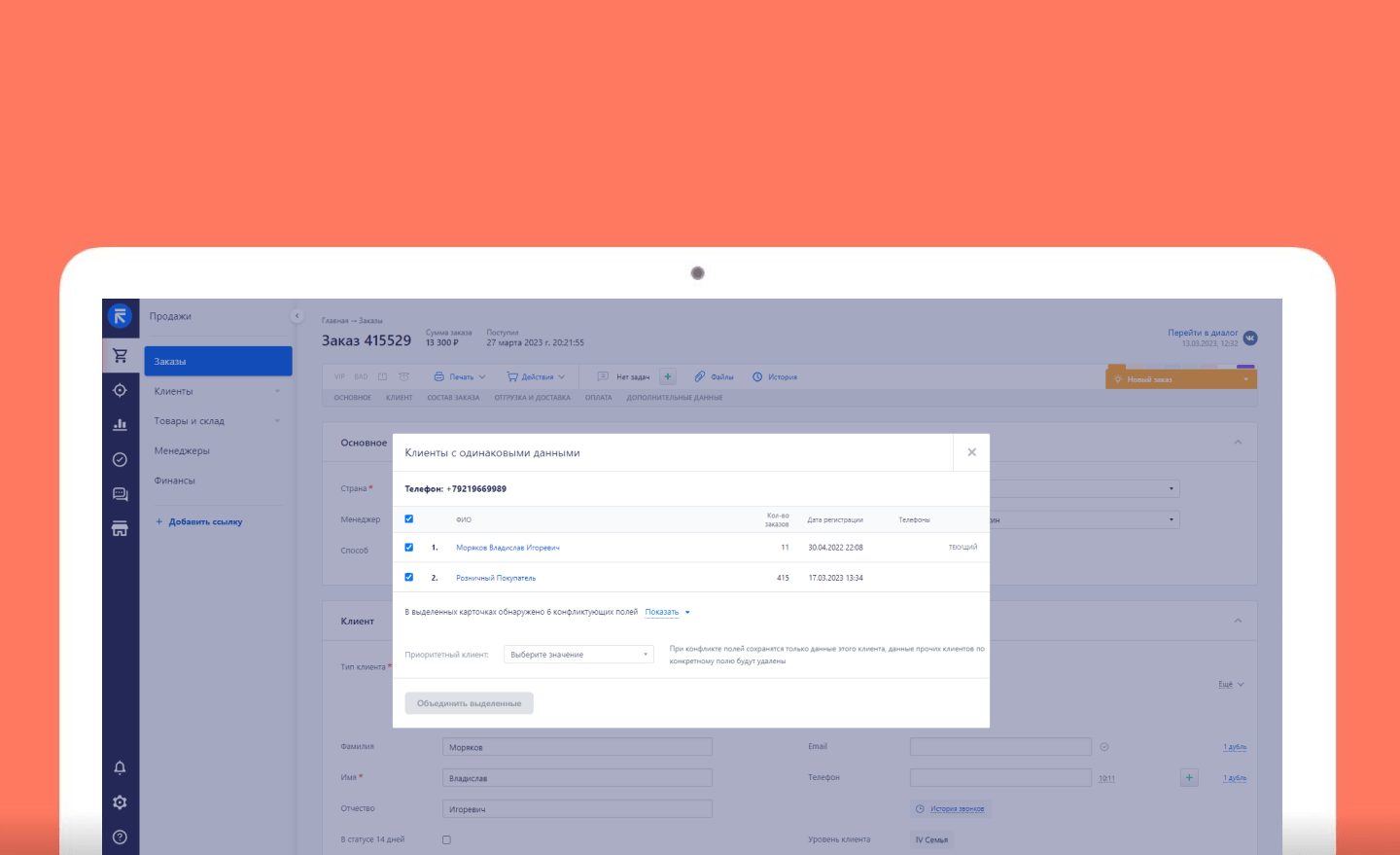Toggle the select-all checkbox in table header
Image resolution: width=1400 pixels, height=855 pixels.
click(x=408, y=518)
